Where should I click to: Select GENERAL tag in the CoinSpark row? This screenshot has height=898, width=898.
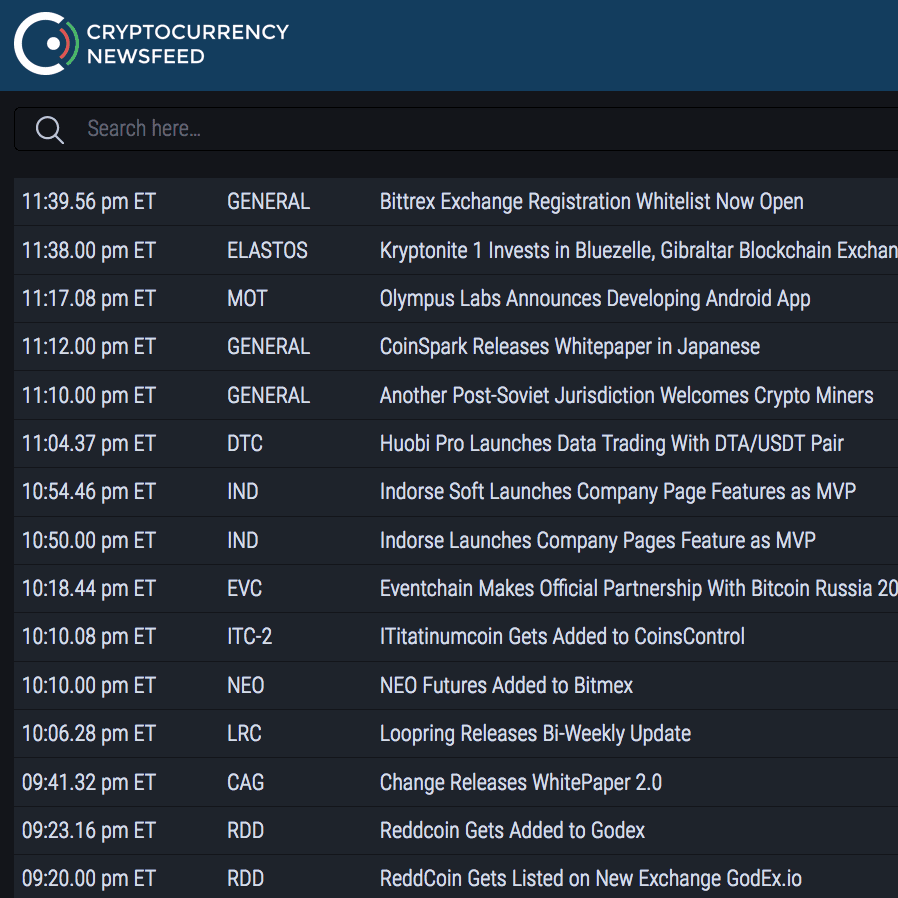tap(268, 346)
